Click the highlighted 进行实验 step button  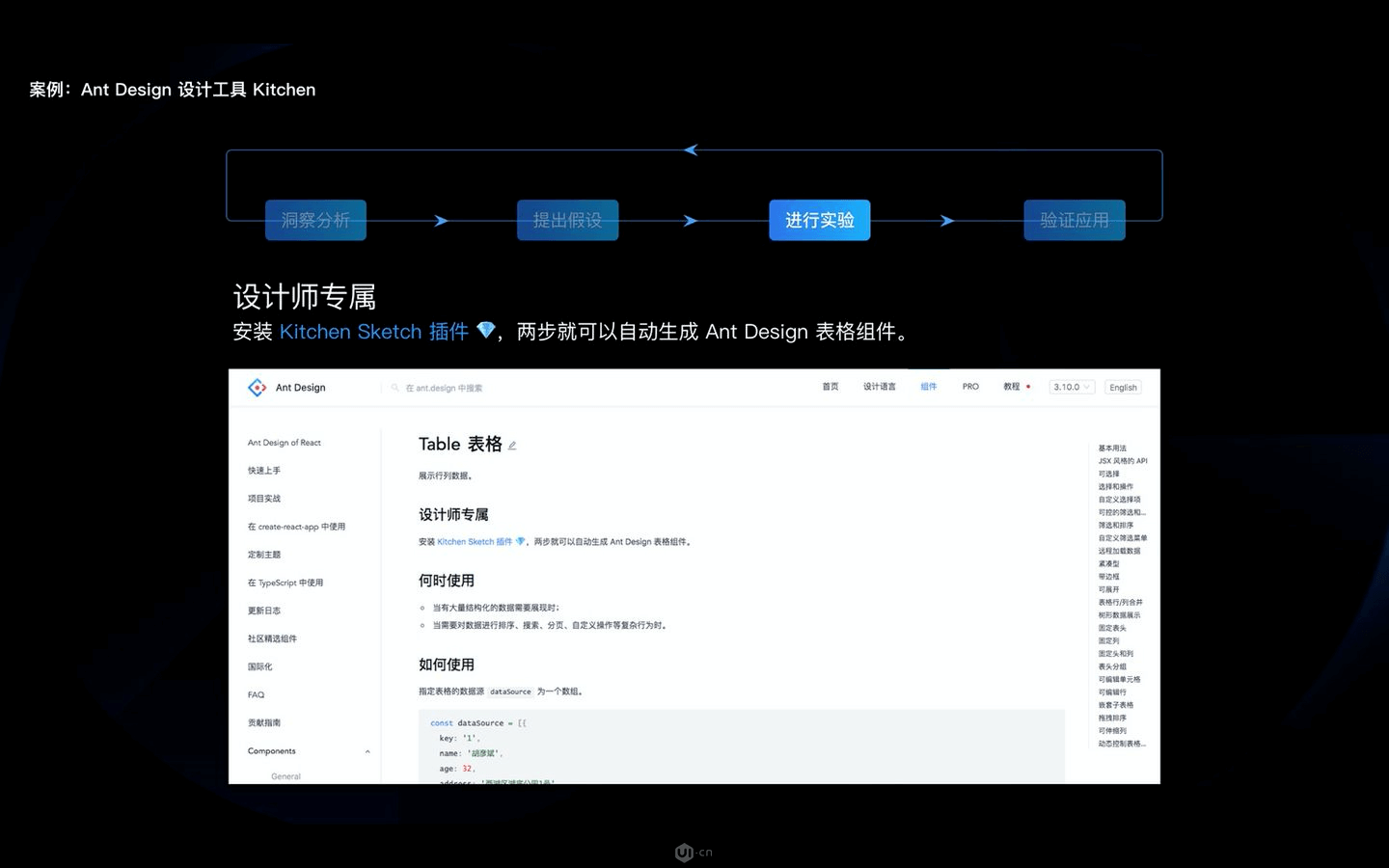pos(820,220)
